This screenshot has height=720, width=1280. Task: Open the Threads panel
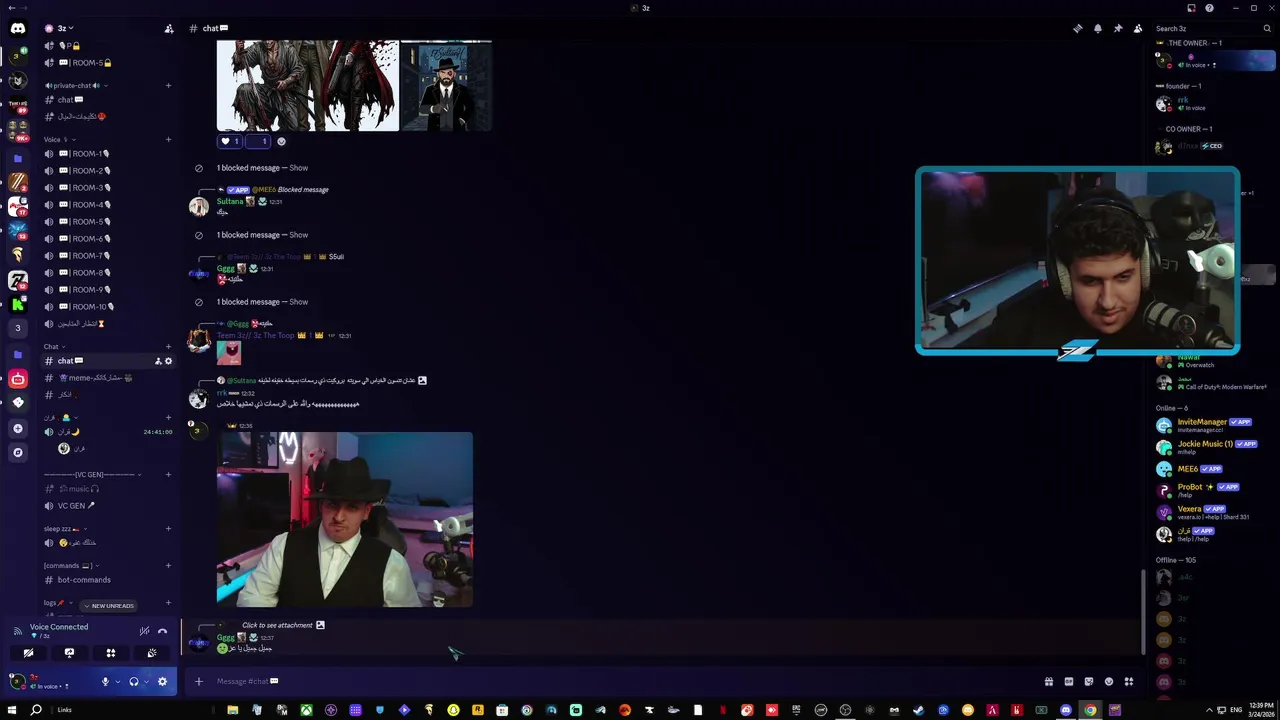1077,28
